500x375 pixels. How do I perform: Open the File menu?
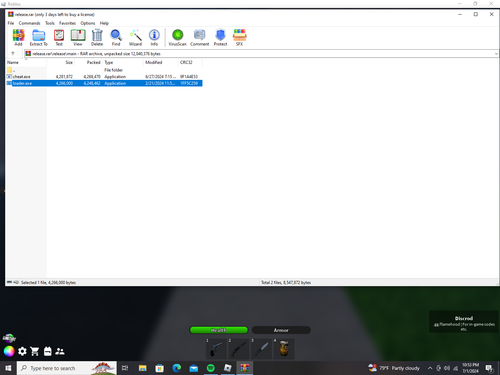tap(11, 23)
